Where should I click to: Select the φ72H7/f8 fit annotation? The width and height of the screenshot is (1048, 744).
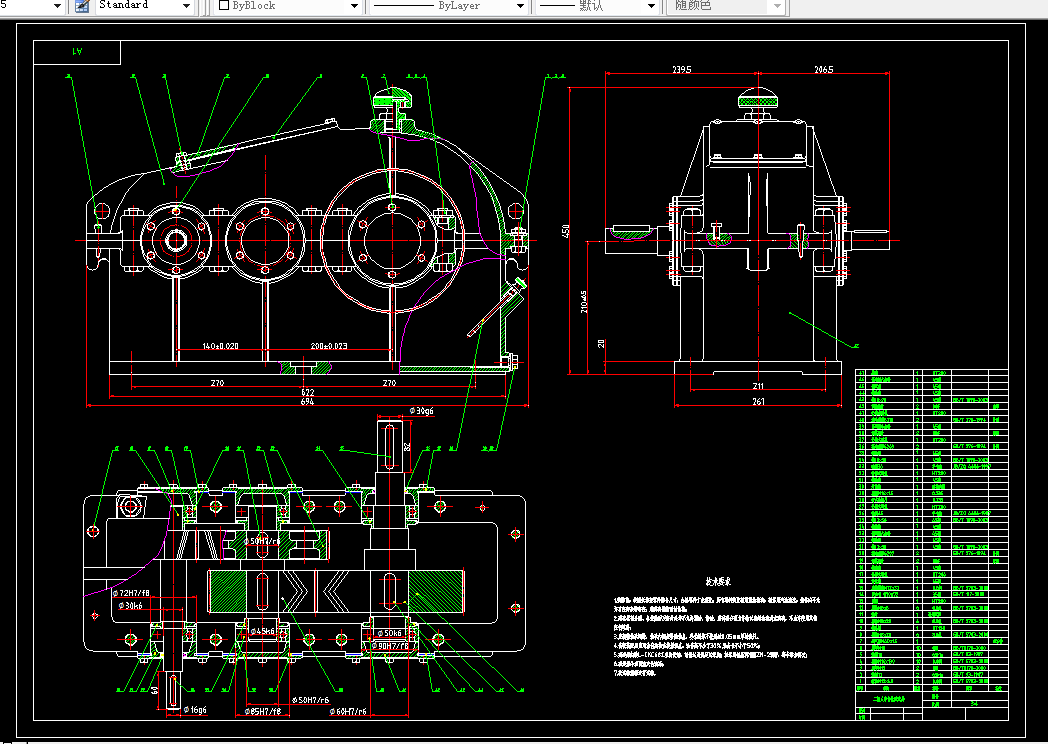click(x=130, y=593)
